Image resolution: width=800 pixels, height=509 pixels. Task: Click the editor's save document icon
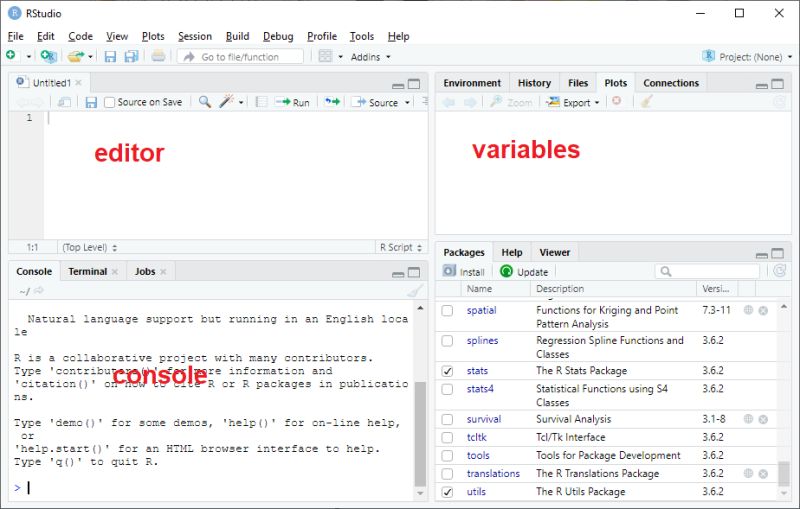click(91, 103)
